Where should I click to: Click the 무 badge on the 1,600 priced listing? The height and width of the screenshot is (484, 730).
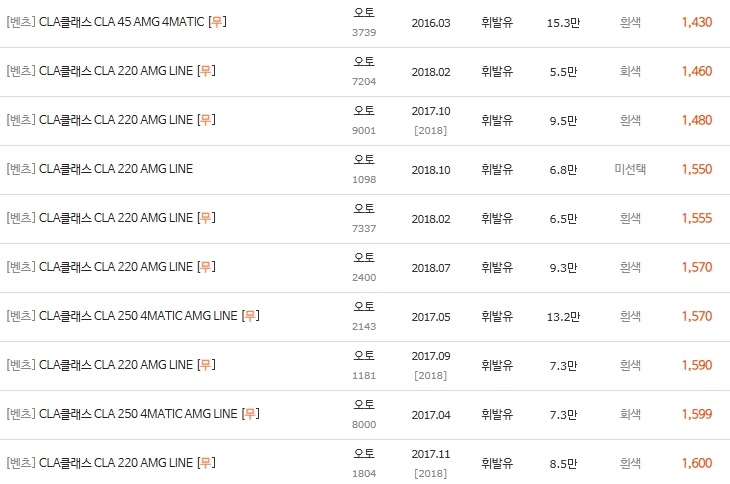[206, 463]
